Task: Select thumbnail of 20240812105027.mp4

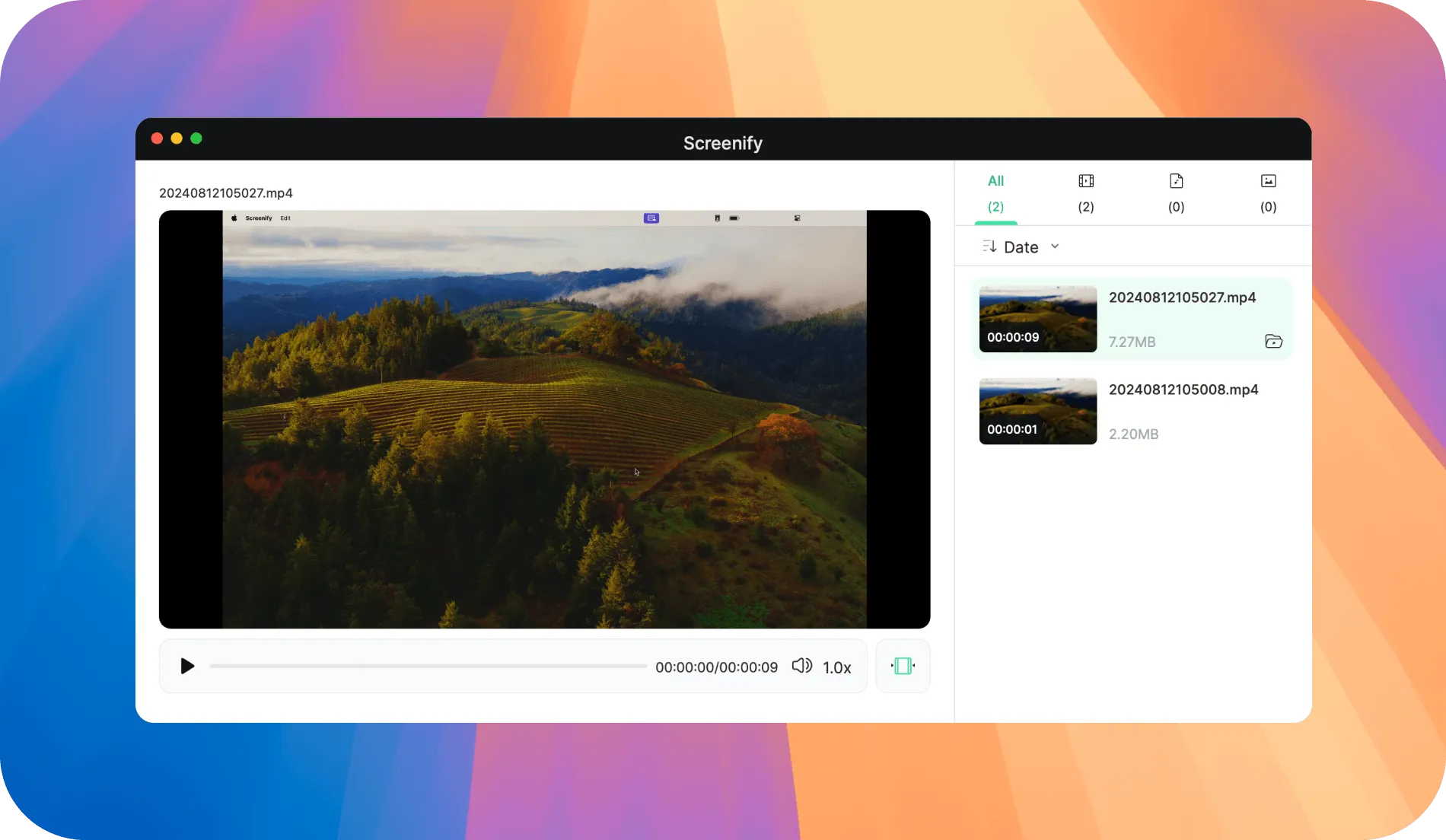Action: [1038, 319]
